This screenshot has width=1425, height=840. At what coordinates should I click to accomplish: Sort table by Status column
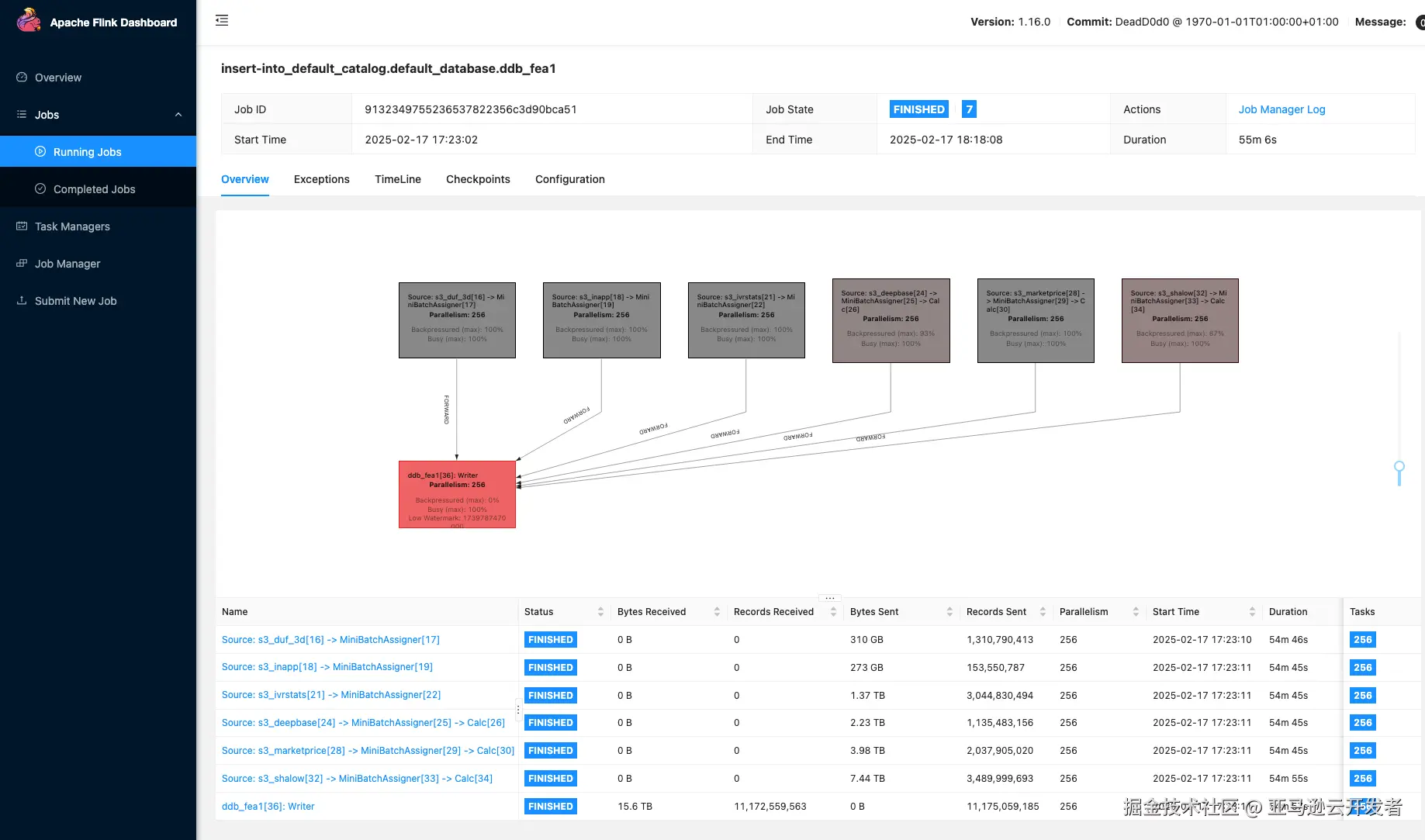[600, 612]
